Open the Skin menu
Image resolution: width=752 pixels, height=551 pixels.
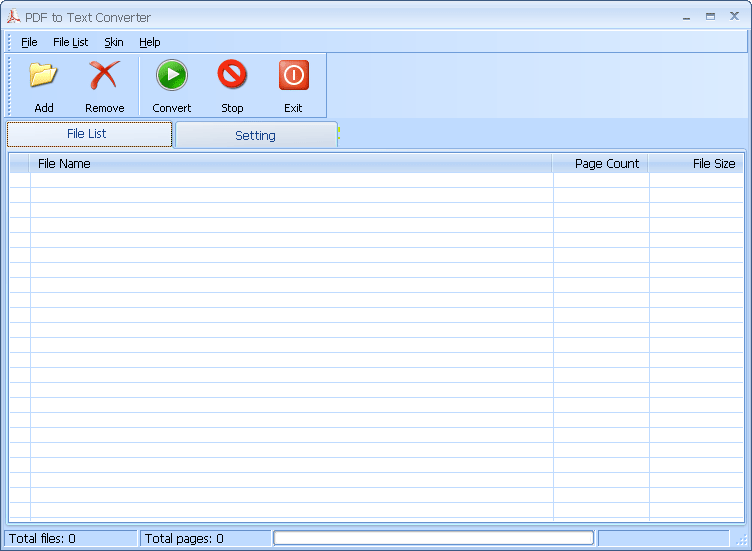(114, 42)
